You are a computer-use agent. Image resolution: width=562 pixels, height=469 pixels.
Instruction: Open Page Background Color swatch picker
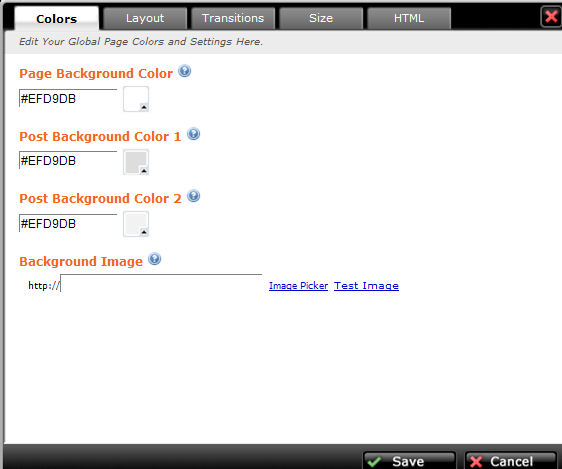(136, 99)
